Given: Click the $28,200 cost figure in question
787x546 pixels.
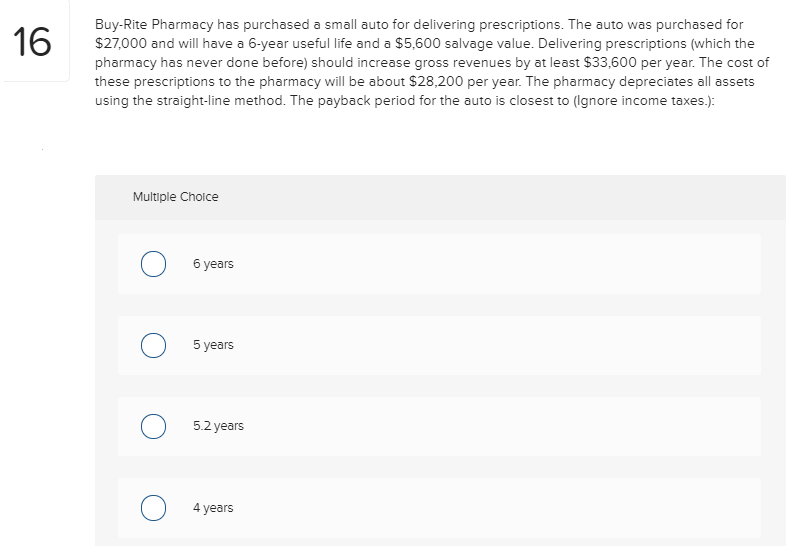Looking at the screenshot, I should (436, 82).
